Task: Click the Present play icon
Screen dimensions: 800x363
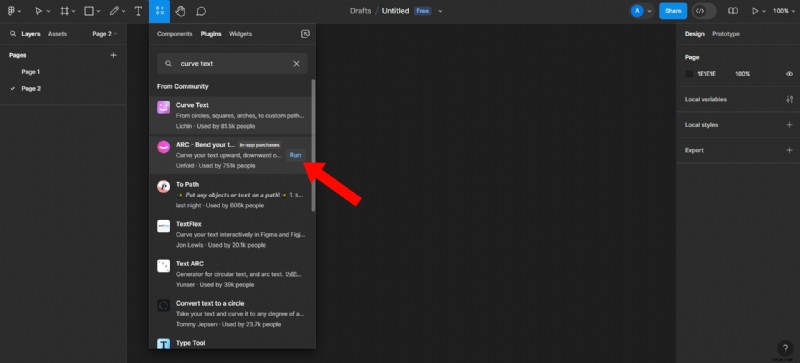Action: 755,11
